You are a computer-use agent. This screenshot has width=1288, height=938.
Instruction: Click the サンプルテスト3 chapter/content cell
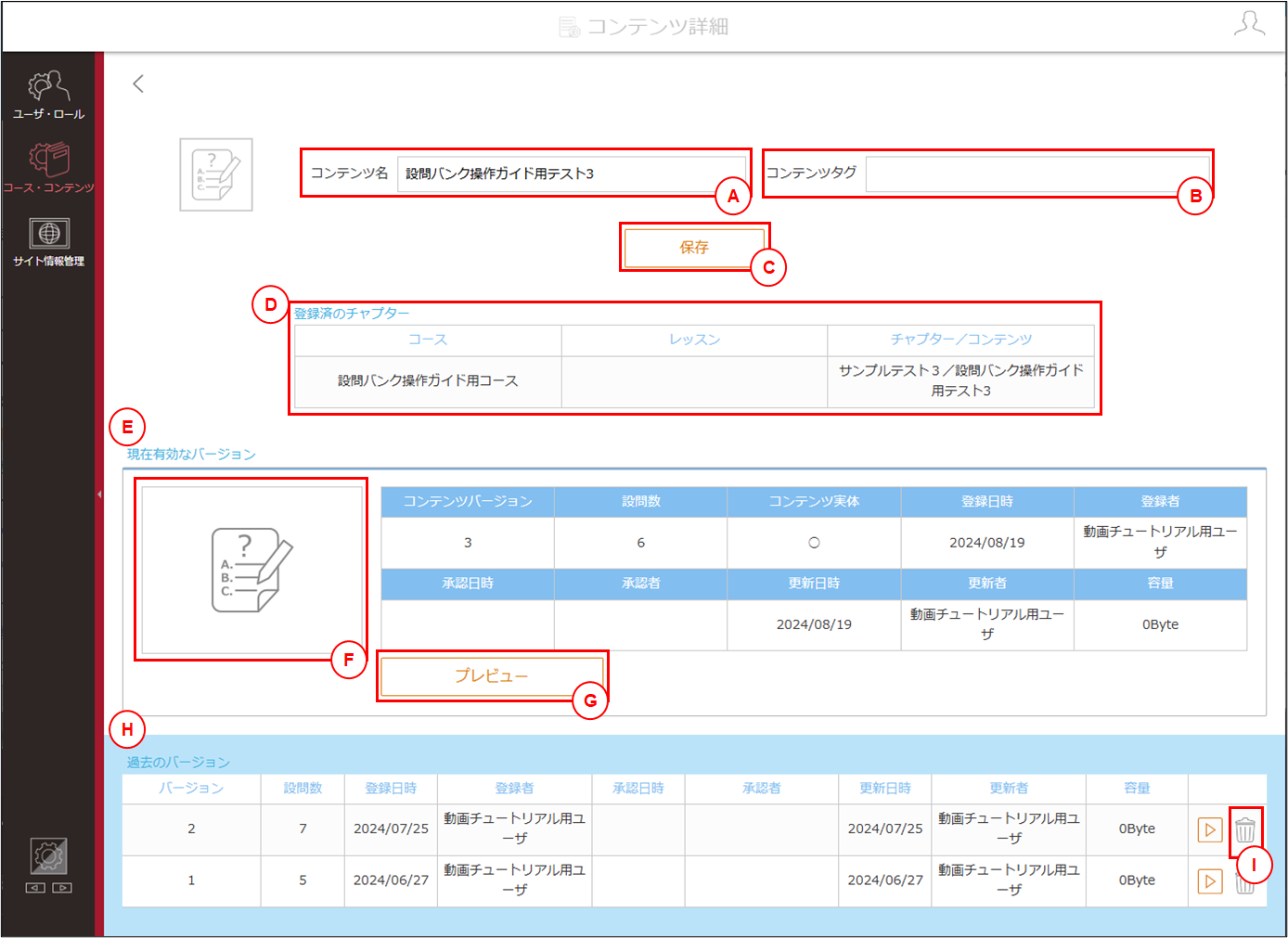point(961,381)
